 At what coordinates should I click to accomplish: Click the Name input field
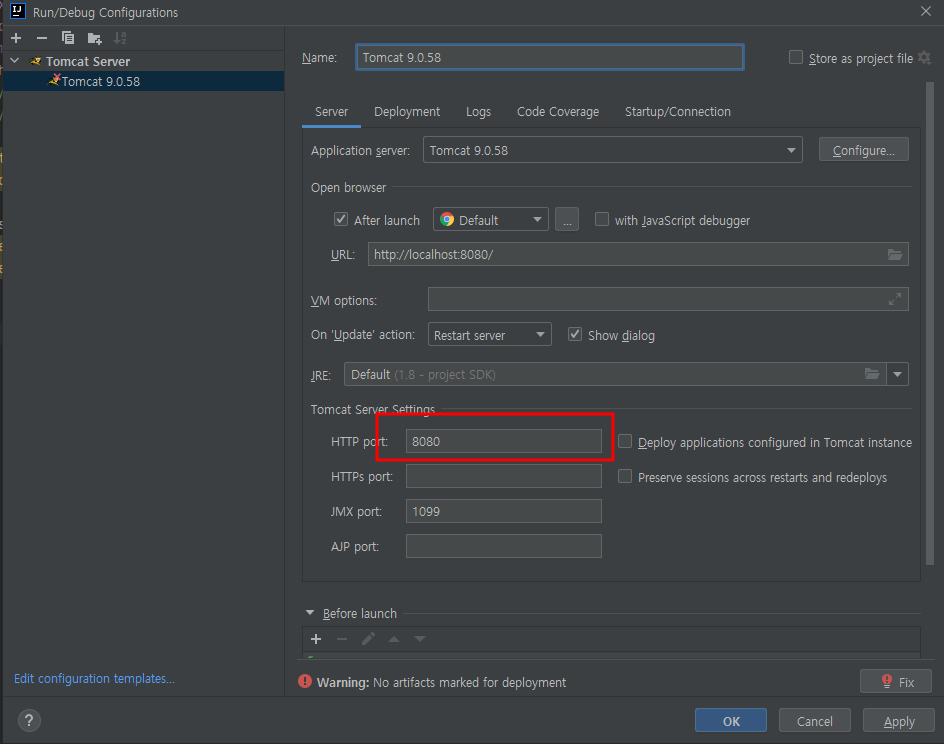550,57
